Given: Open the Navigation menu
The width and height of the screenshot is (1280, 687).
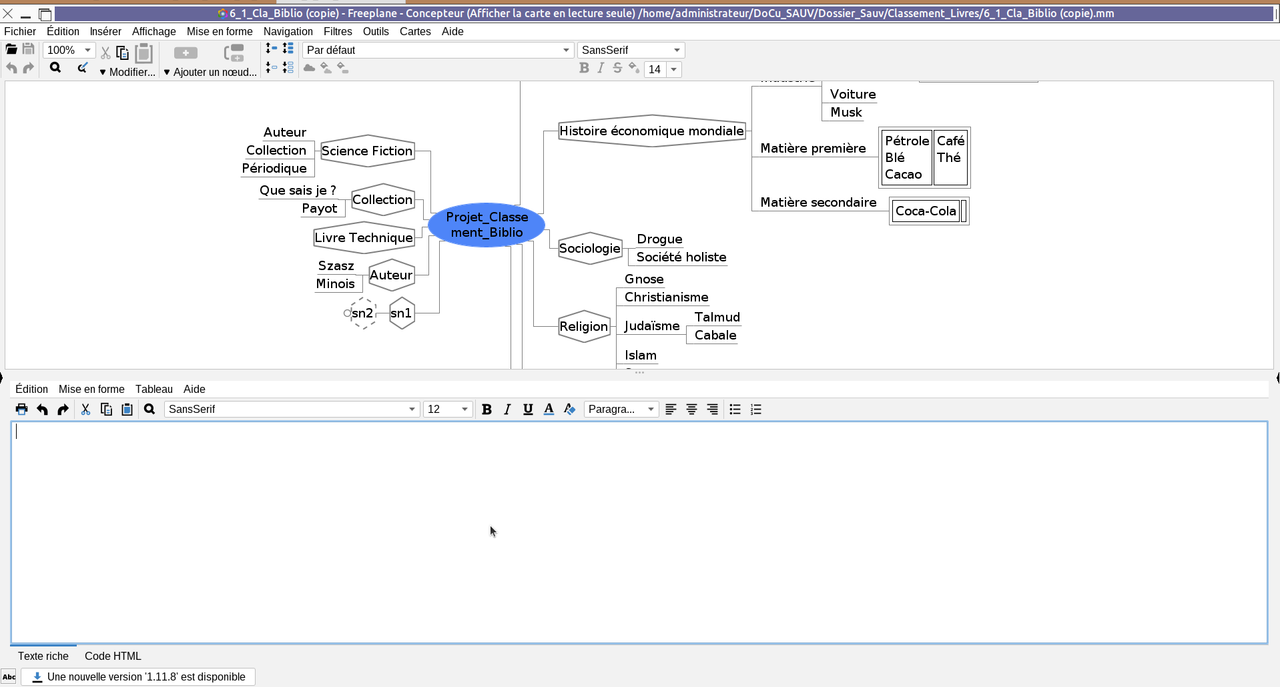Looking at the screenshot, I should click(288, 31).
